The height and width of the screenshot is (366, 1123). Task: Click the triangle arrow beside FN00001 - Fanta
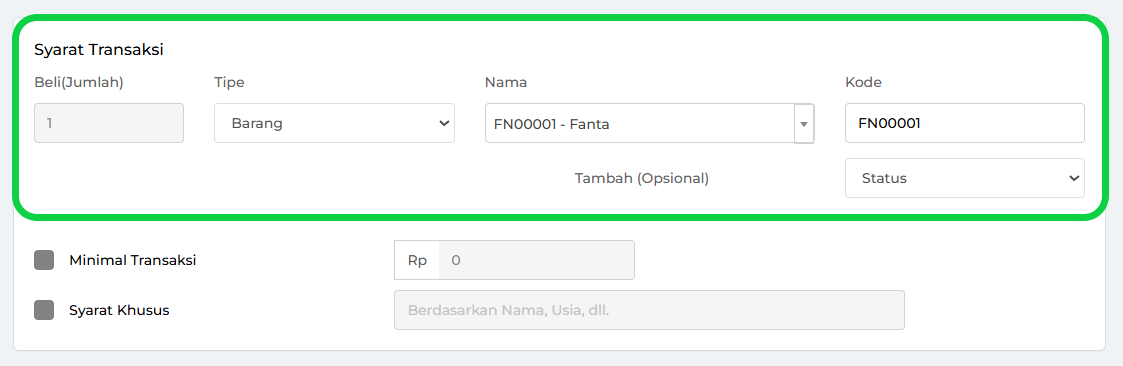(x=804, y=124)
